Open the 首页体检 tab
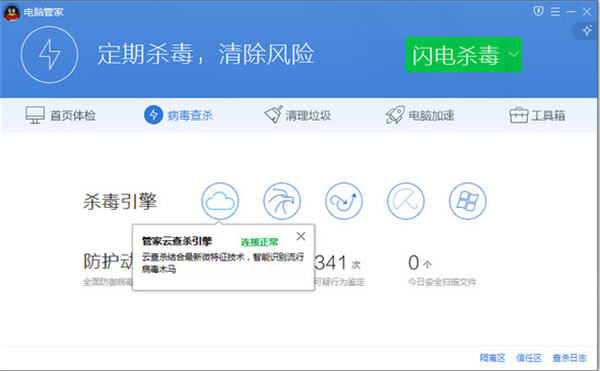 click(x=60, y=115)
